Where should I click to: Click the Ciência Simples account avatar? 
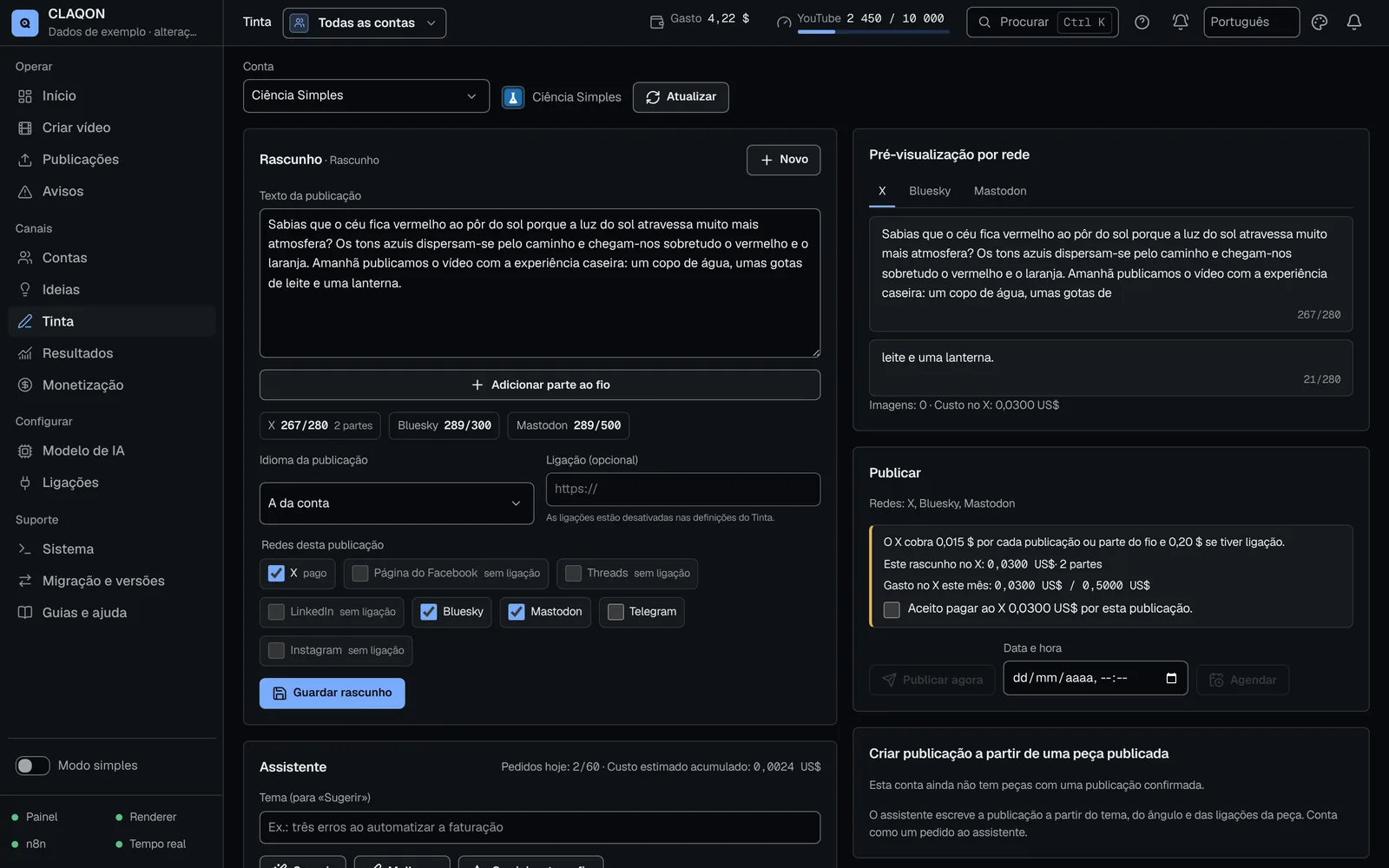[x=513, y=97]
